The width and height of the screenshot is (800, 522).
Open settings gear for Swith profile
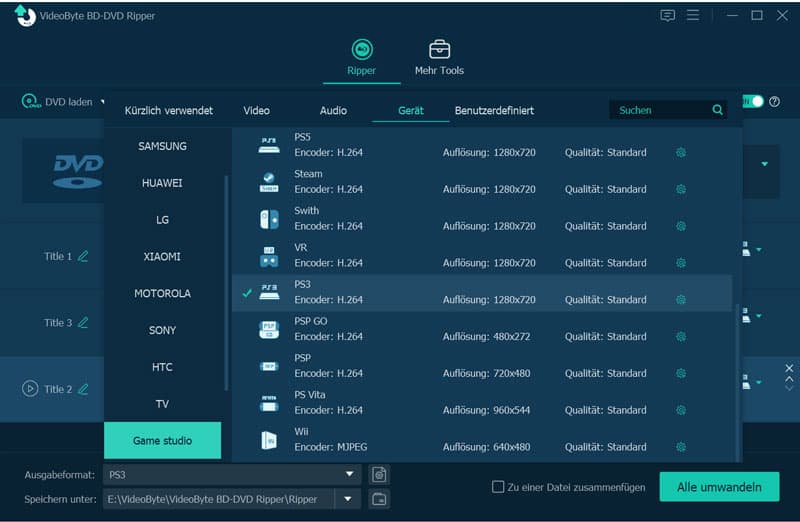point(681,226)
